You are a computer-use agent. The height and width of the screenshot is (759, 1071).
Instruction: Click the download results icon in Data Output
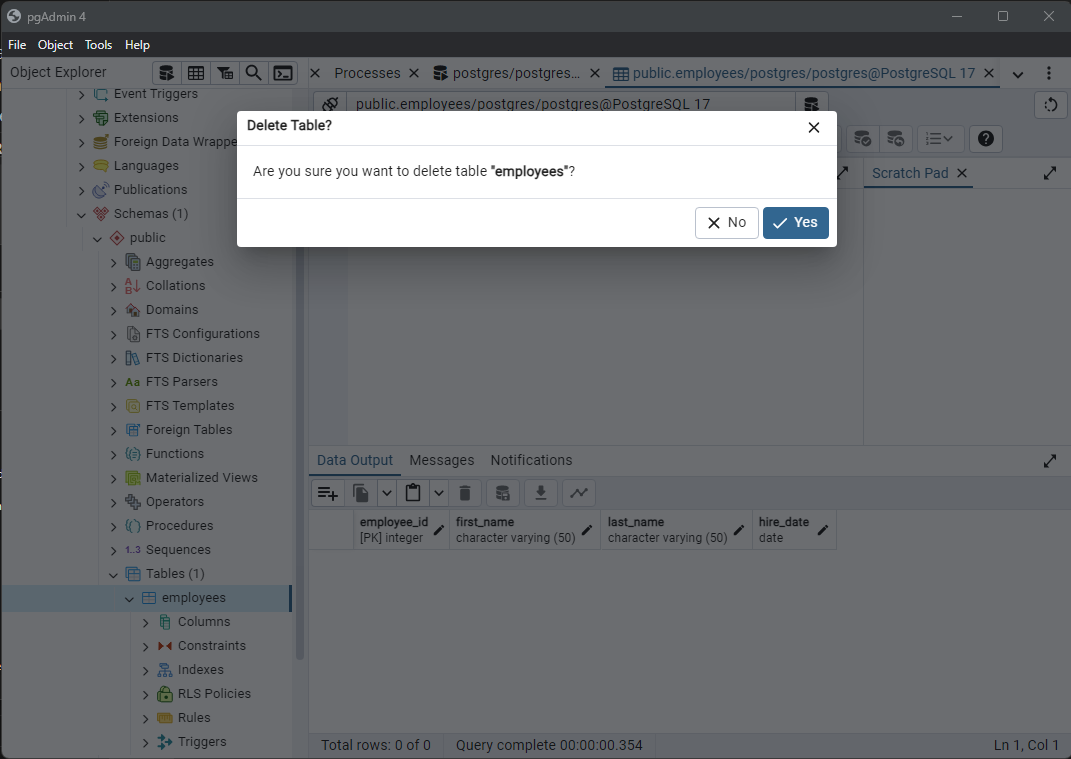(x=541, y=492)
